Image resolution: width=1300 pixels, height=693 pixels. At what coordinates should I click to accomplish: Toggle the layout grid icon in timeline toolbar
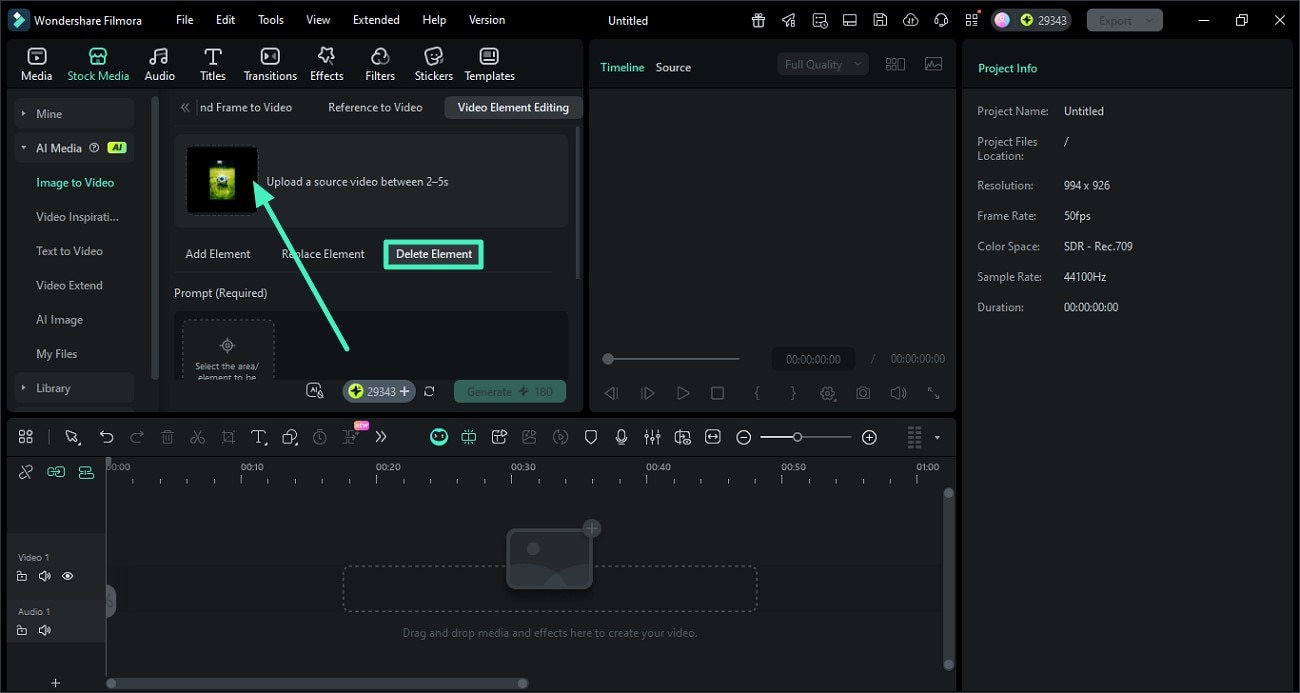pyautogui.click(x=26, y=437)
